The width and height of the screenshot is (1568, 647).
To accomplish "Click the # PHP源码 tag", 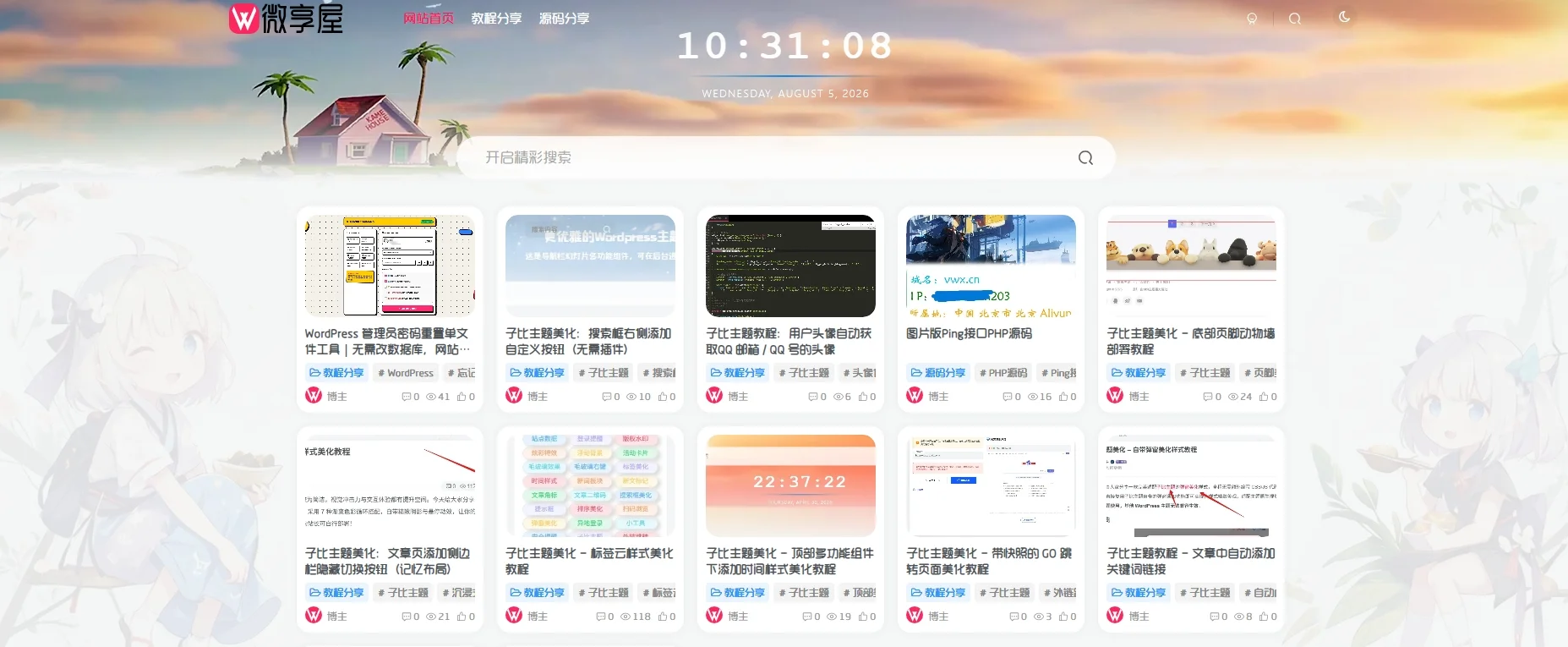I will 1003,373.
